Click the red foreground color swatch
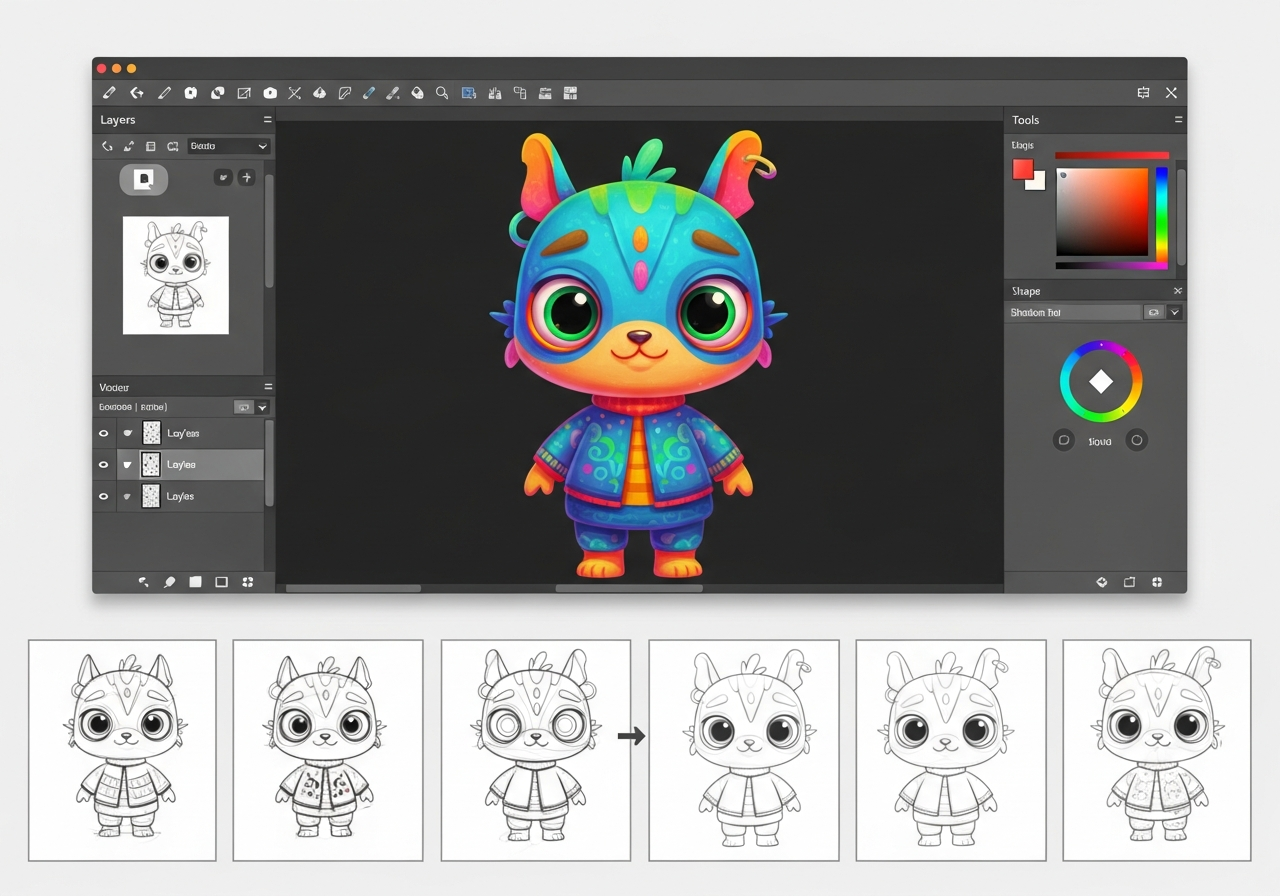This screenshot has height=896, width=1280. tap(1022, 170)
